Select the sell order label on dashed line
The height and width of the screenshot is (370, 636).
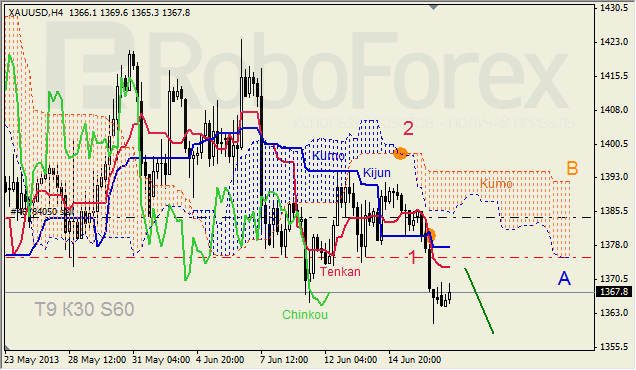click(x=42, y=212)
